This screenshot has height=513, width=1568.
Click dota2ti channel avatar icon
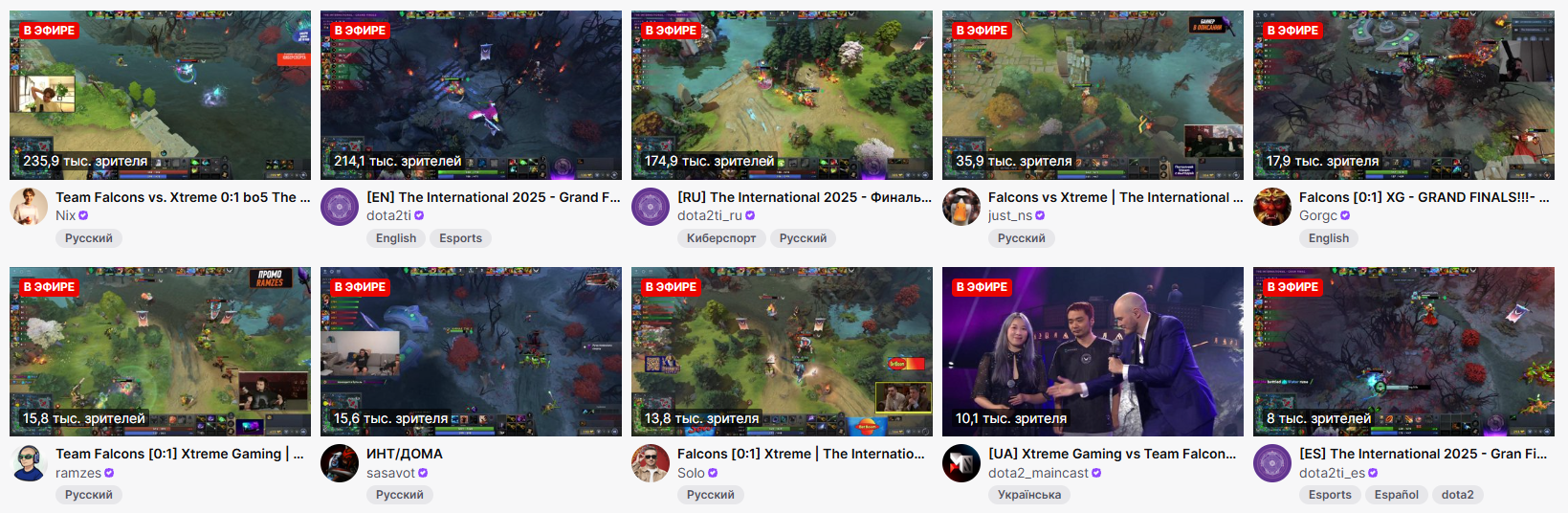pyautogui.click(x=340, y=207)
